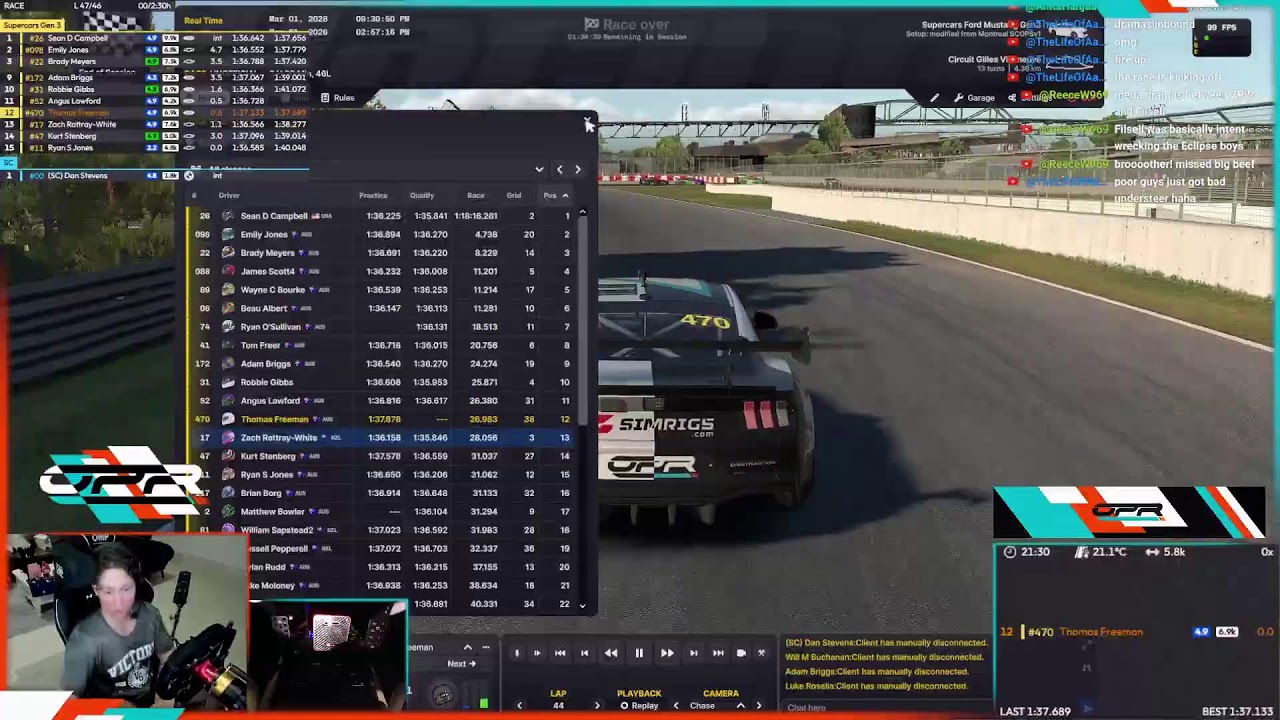This screenshot has width=1280, height=720.
Task: Select Zach Rattray-White results row
Action: coord(381,438)
